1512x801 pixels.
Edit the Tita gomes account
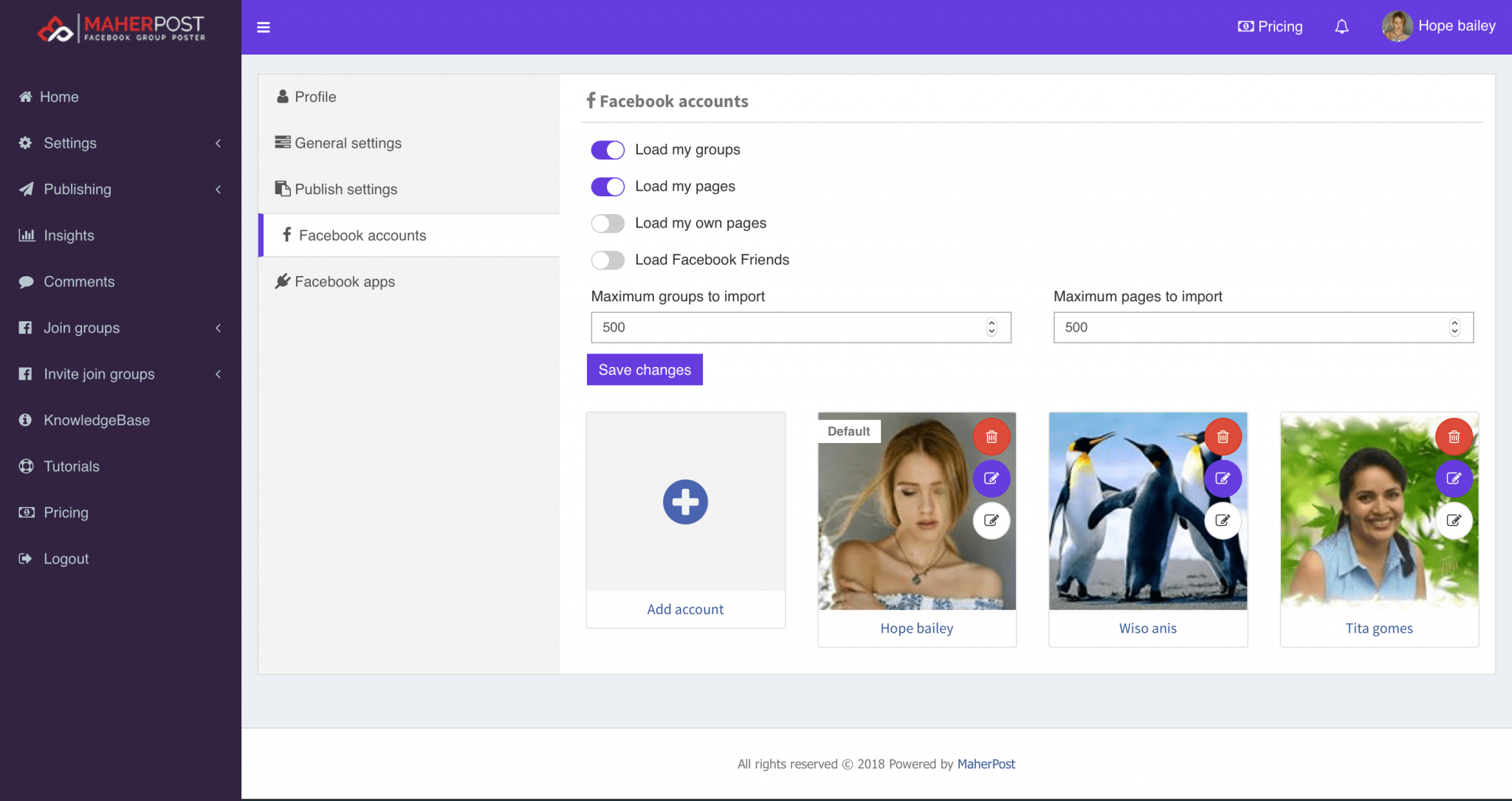(x=1454, y=478)
